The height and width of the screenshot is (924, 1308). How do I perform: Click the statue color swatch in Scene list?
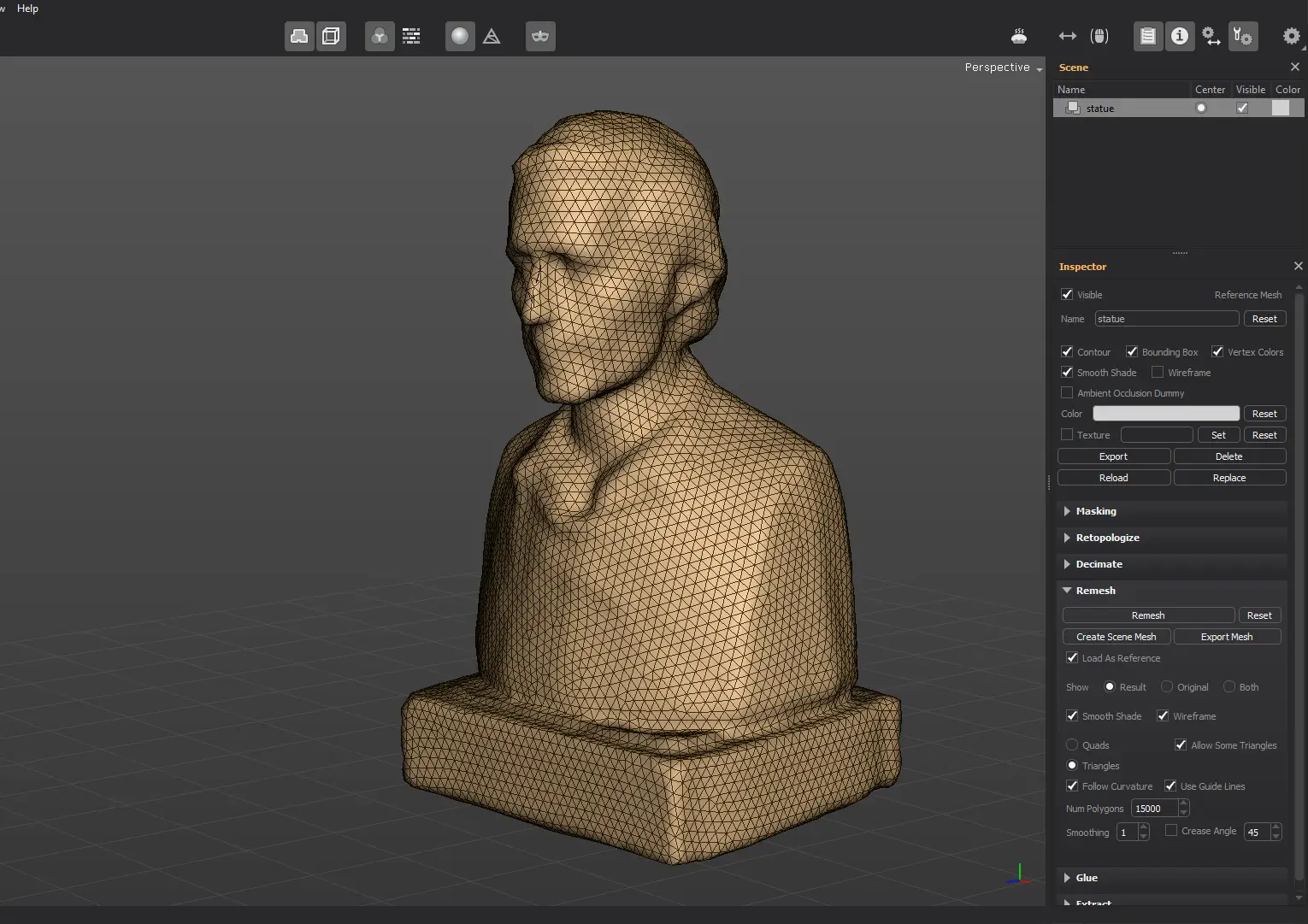coord(1281,108)
